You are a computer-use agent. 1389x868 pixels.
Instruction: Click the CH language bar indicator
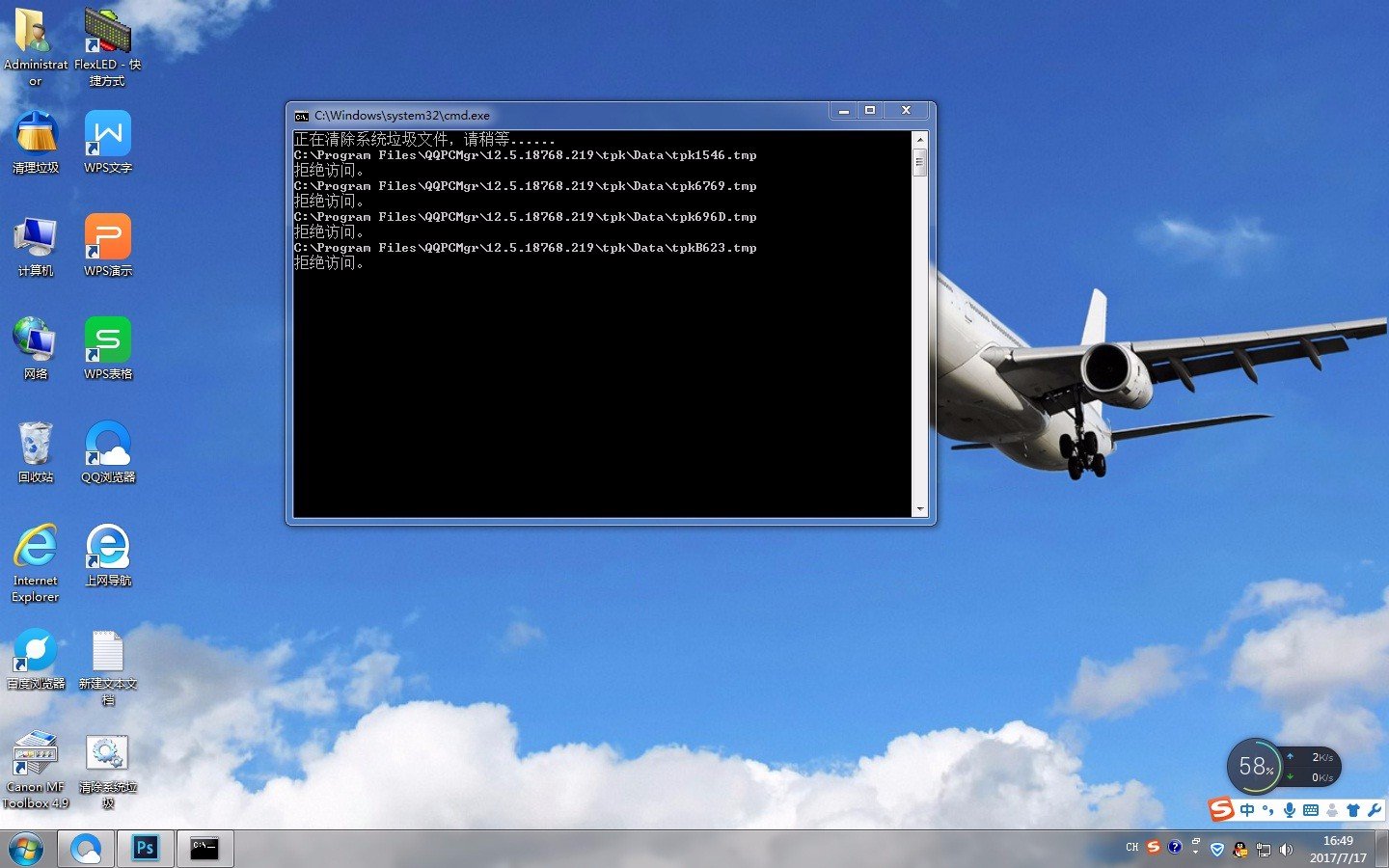pyautogui.click(x=1131, y=848)
